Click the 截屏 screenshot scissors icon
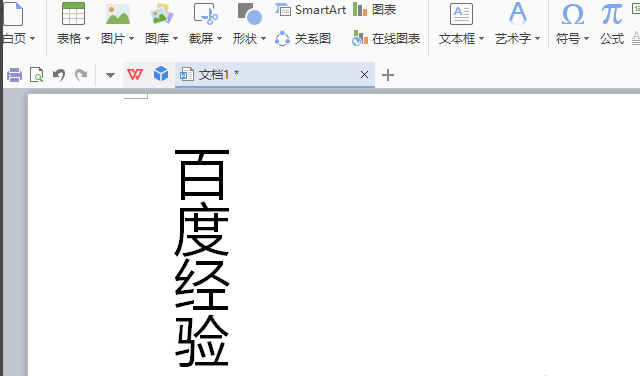Viewport: 640px width, 376px height. (x=206, y=14)
